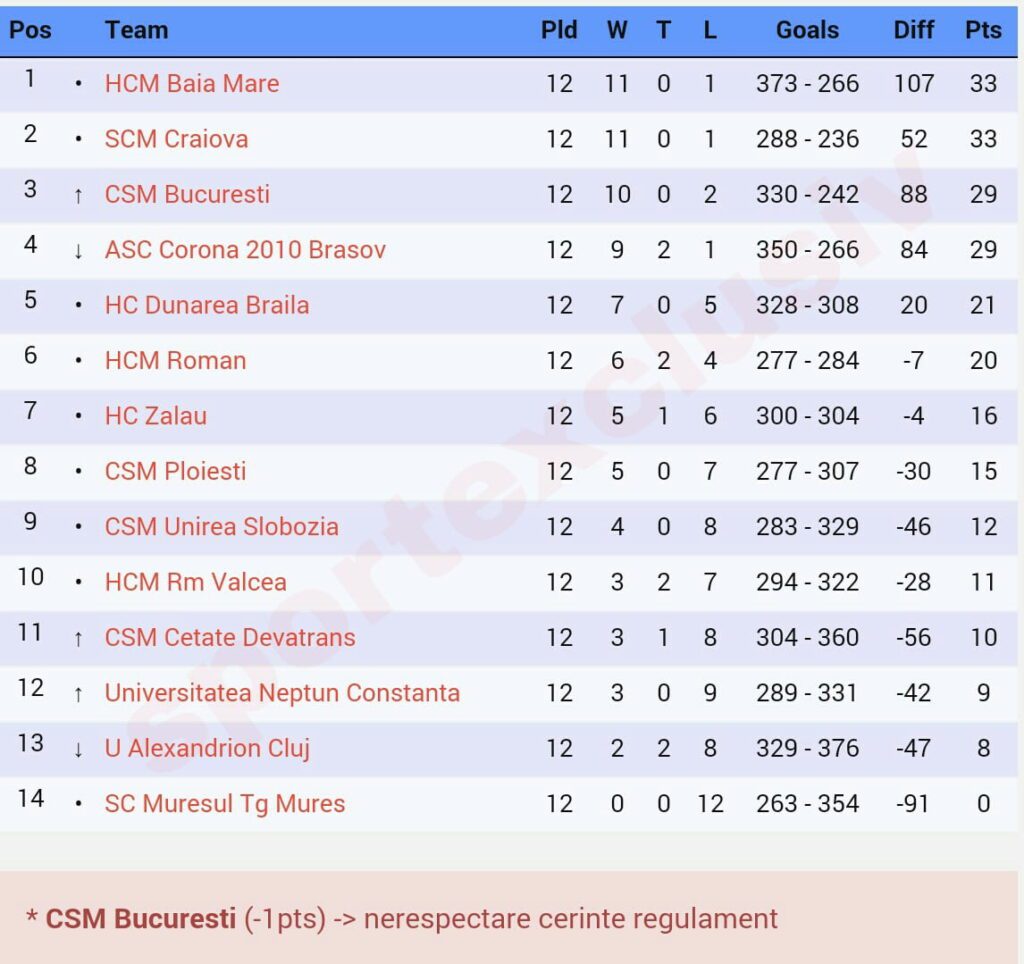Click the Pts column header
Viewport: 1024px width, 964px height.
click(x=983, y=30)
